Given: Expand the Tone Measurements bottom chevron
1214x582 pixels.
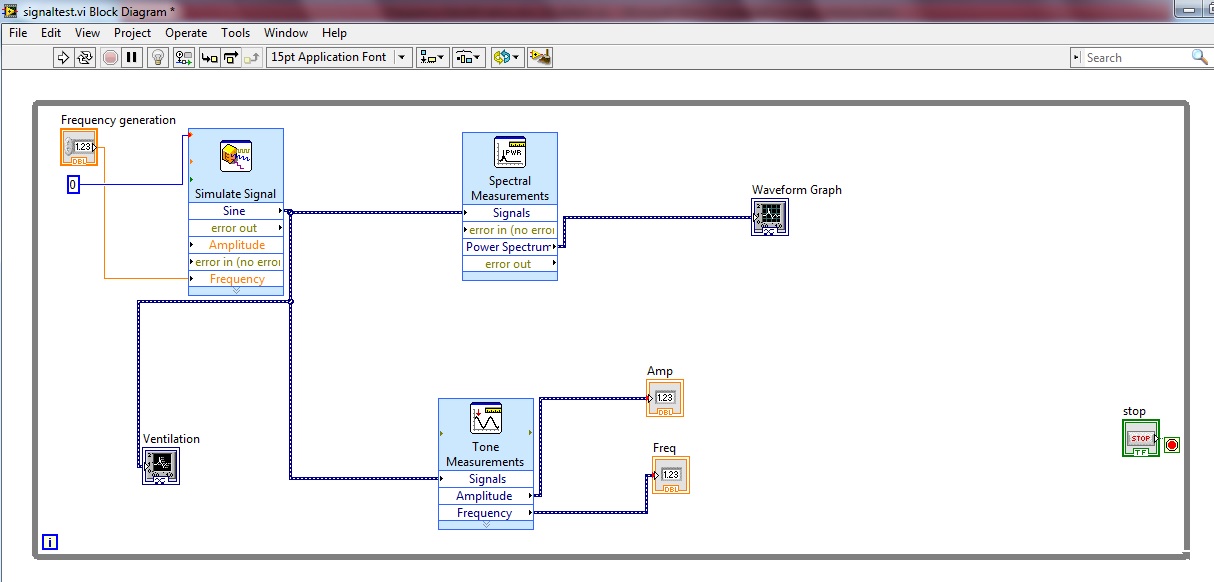Looking at the screenshot, I should click(x=486, y=525).
